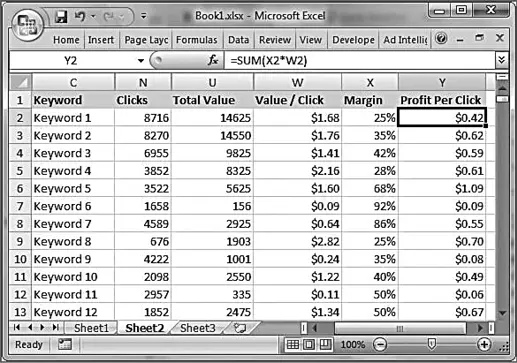Open the 100% zoom level dialog
This screenshot has height=363, width=517.
coord(353,344)
